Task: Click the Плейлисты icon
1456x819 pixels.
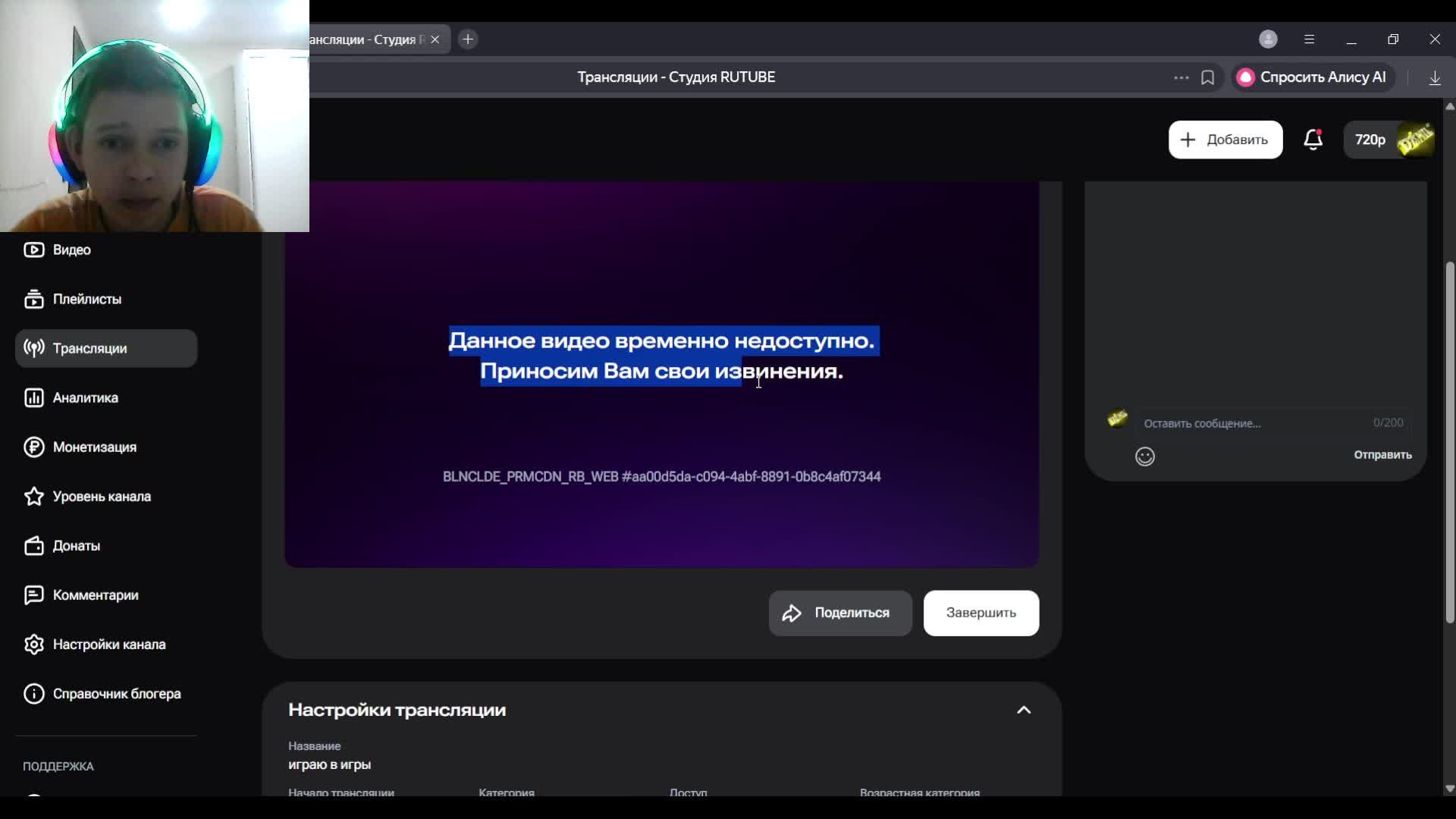Action: pyautogui.click(x=33, y=299)
